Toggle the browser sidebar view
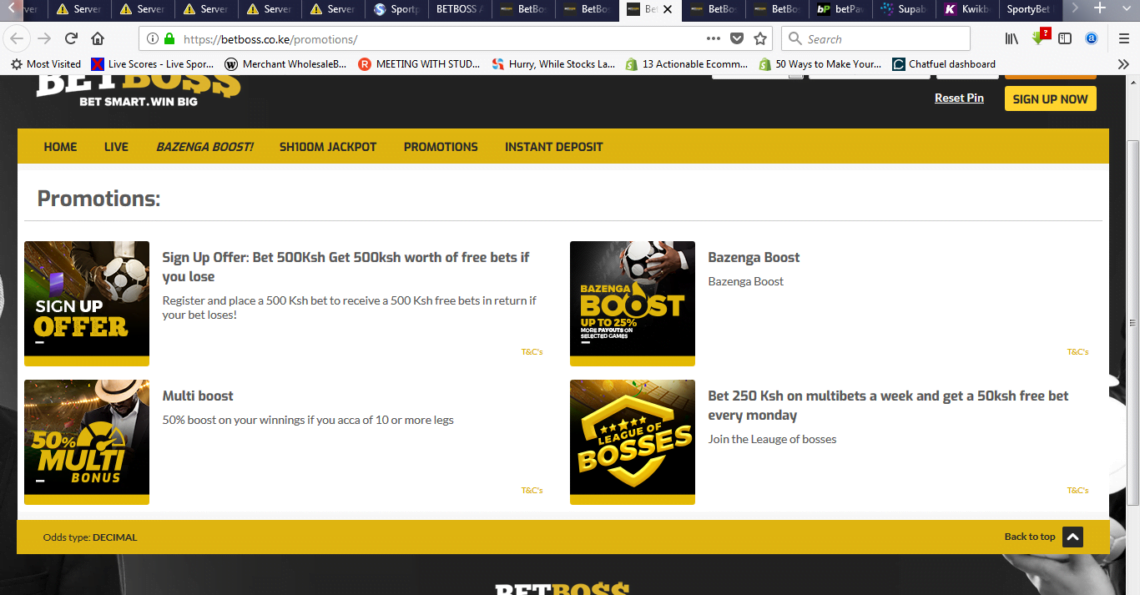Image resolution: width=1140 pixels, height=595 pixels. click(x=1065, y=39)
